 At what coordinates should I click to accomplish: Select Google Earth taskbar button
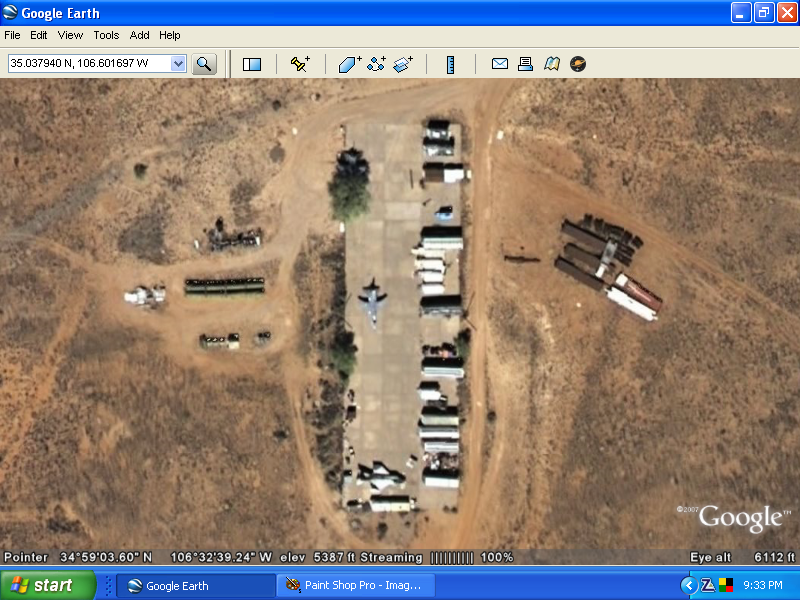click(x=196, y=586)
